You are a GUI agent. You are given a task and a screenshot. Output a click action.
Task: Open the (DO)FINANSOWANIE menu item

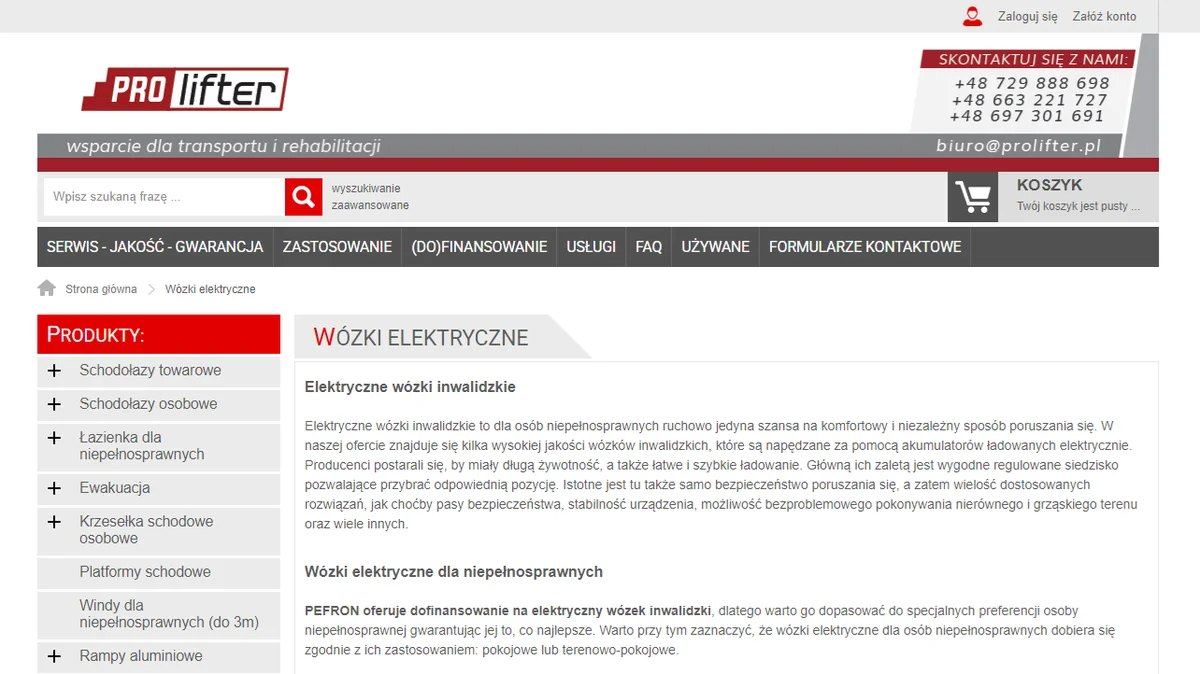tap(479, 247)
